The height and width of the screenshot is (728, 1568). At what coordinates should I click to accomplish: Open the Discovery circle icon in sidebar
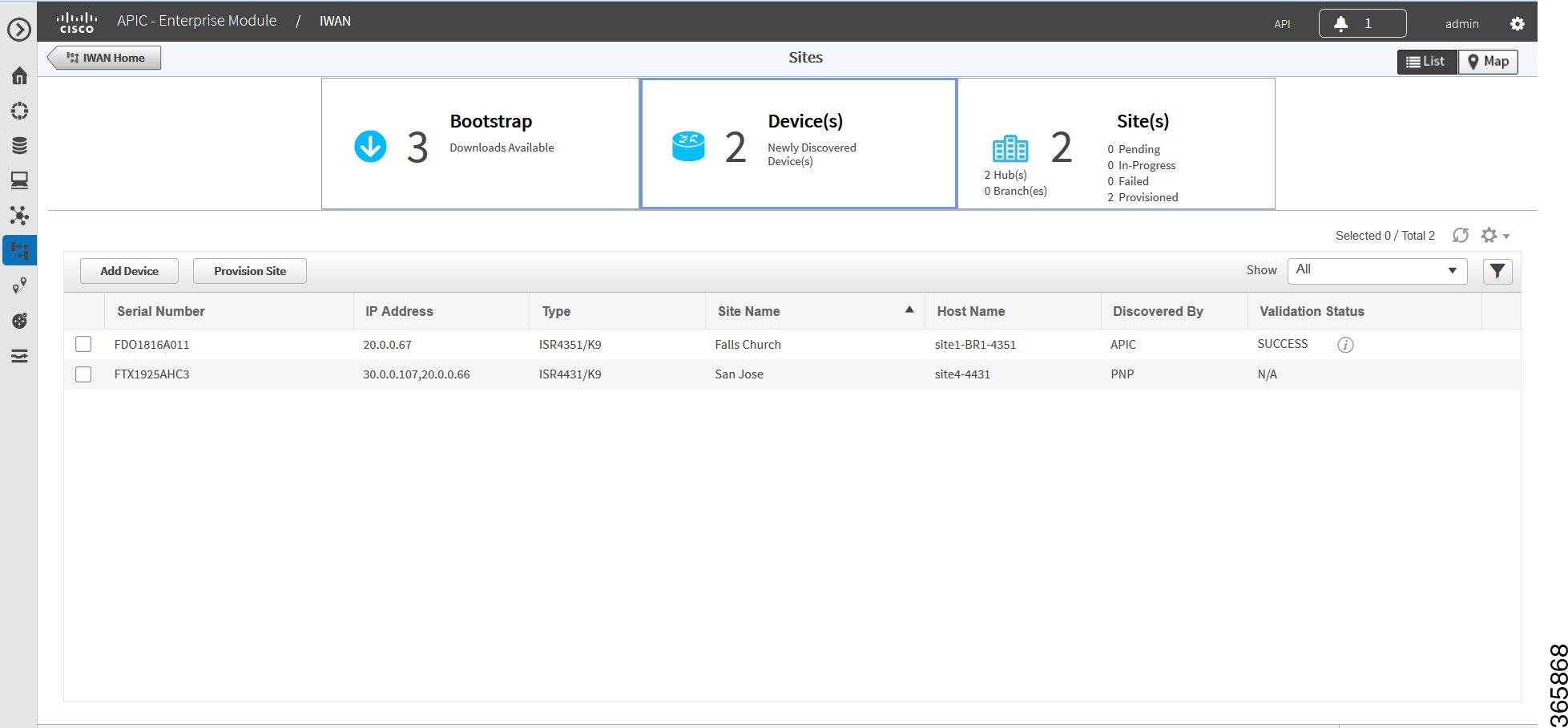click(x=19, y=111)
